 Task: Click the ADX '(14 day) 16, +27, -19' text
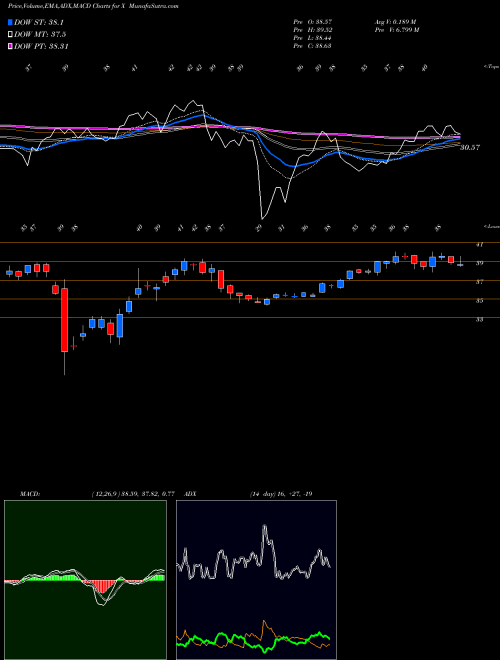coord(281,494)
